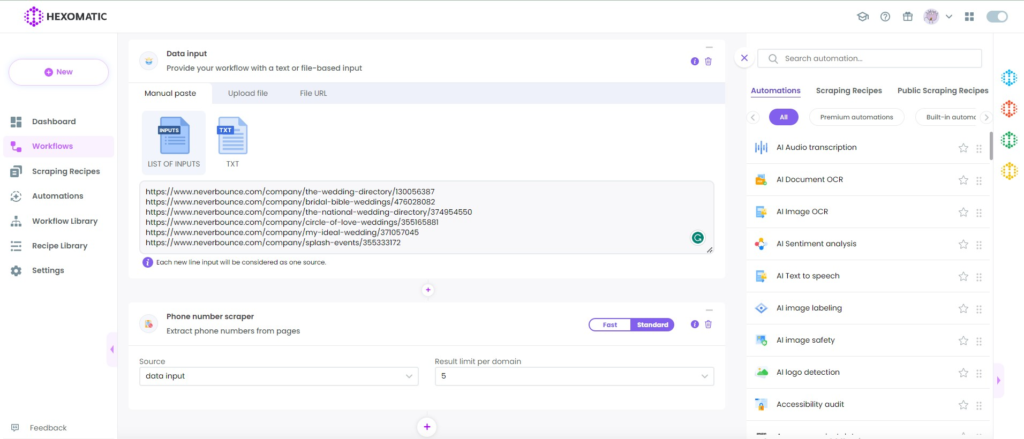Delete the Data input step
Image resolution: width=1024 pixels, height=439 pixels.
[x=708, y=61]
